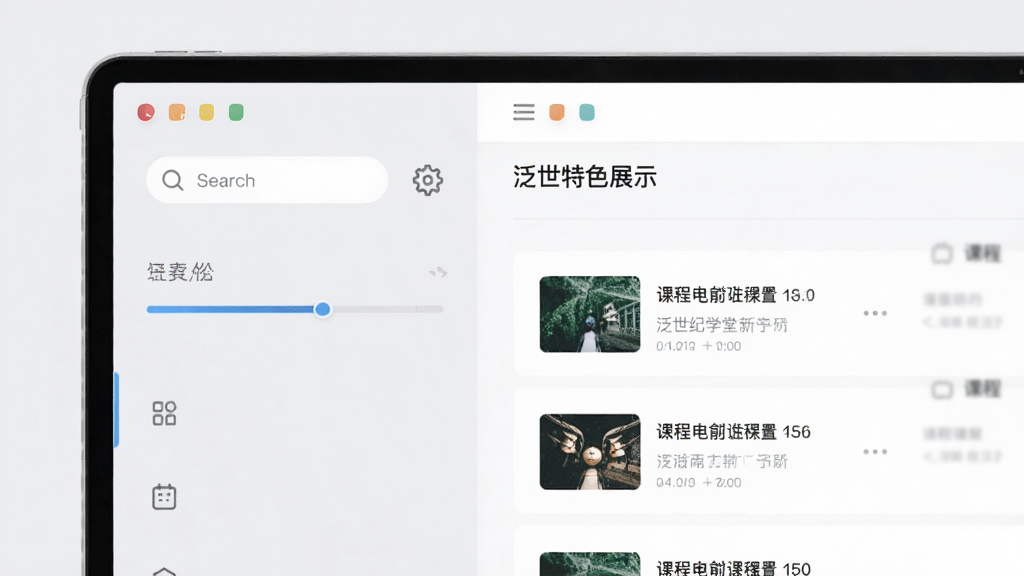This screenshot has height=576, width=1024.
Task: Click the orange window button in sidebar
Action: point(176,112)
